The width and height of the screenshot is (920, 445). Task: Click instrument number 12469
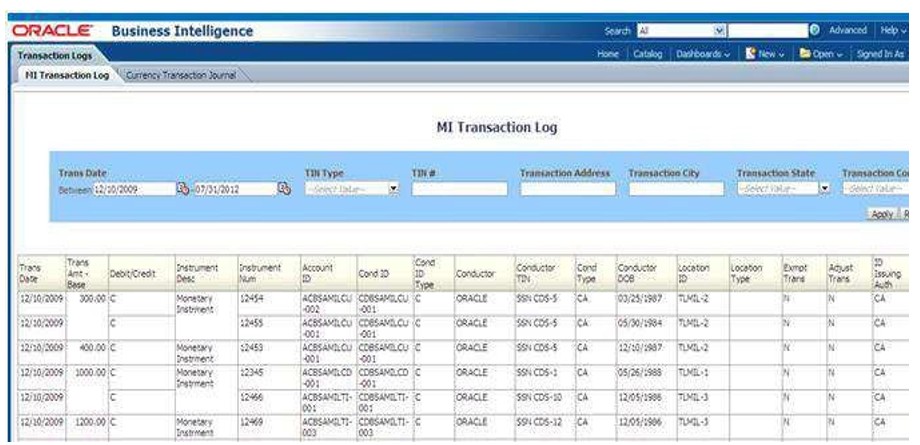click(251, 422)
